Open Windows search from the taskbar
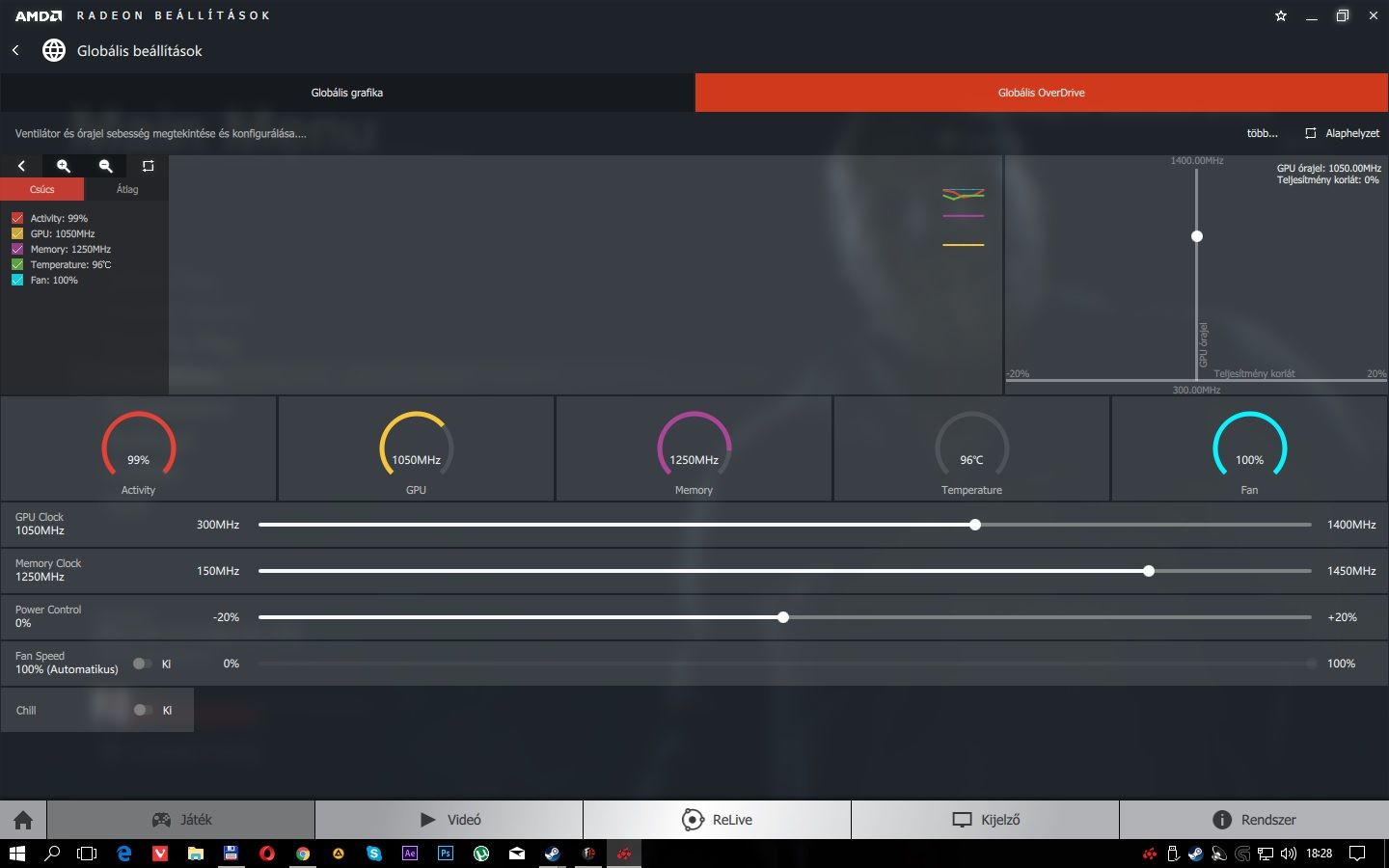 pos(53,854)
